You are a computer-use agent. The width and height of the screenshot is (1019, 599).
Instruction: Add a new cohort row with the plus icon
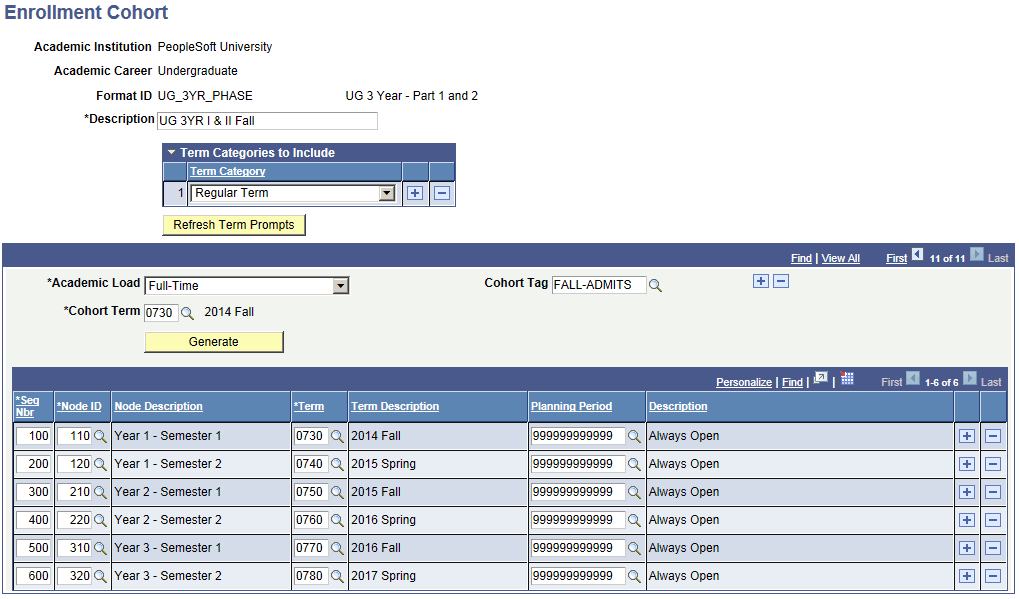click(761, 281)
